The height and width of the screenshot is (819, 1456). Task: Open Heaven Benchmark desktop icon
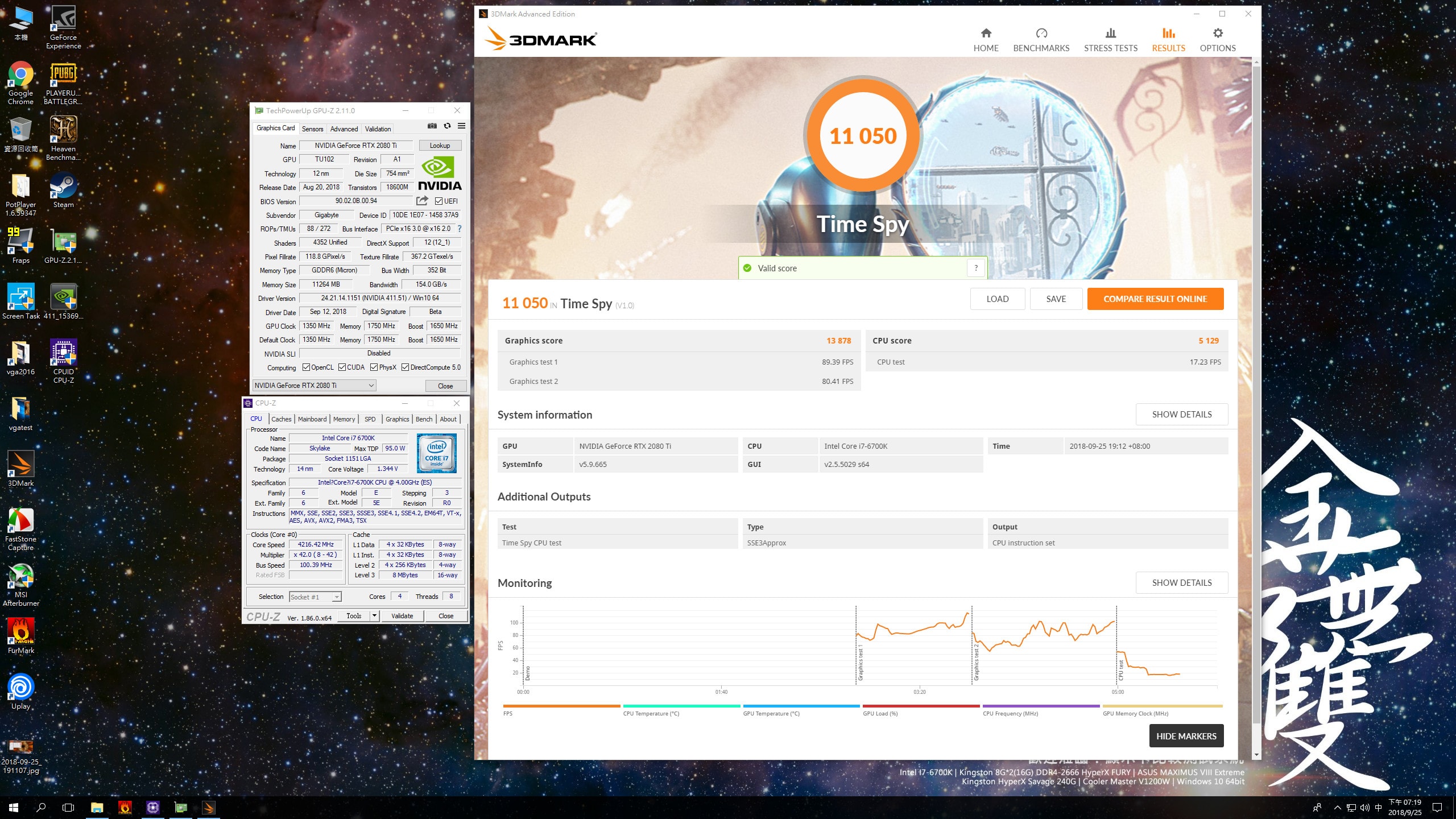[63, 139]
